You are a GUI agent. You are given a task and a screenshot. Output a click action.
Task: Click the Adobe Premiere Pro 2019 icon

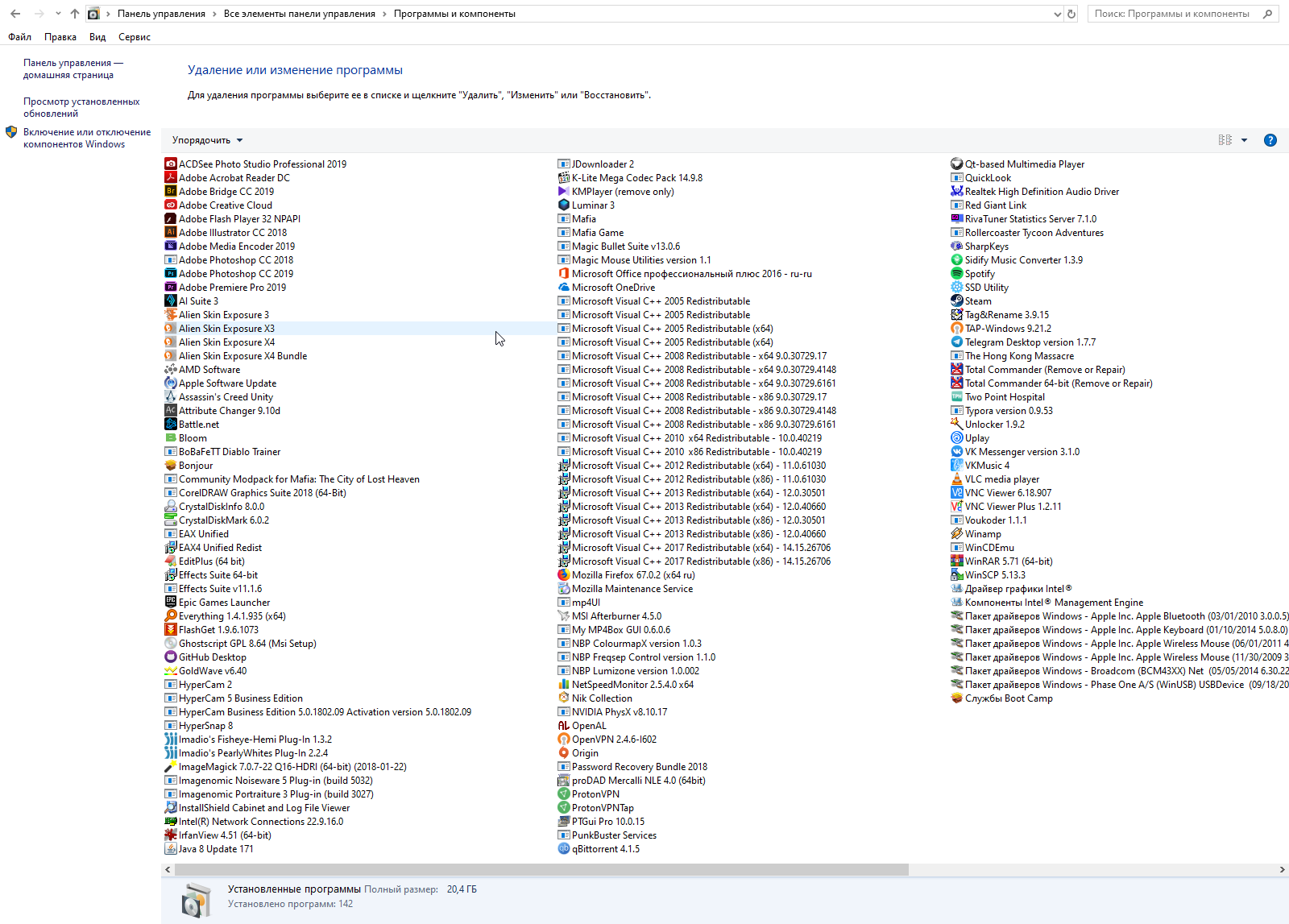pyautogui.click(x=171, y=288)
